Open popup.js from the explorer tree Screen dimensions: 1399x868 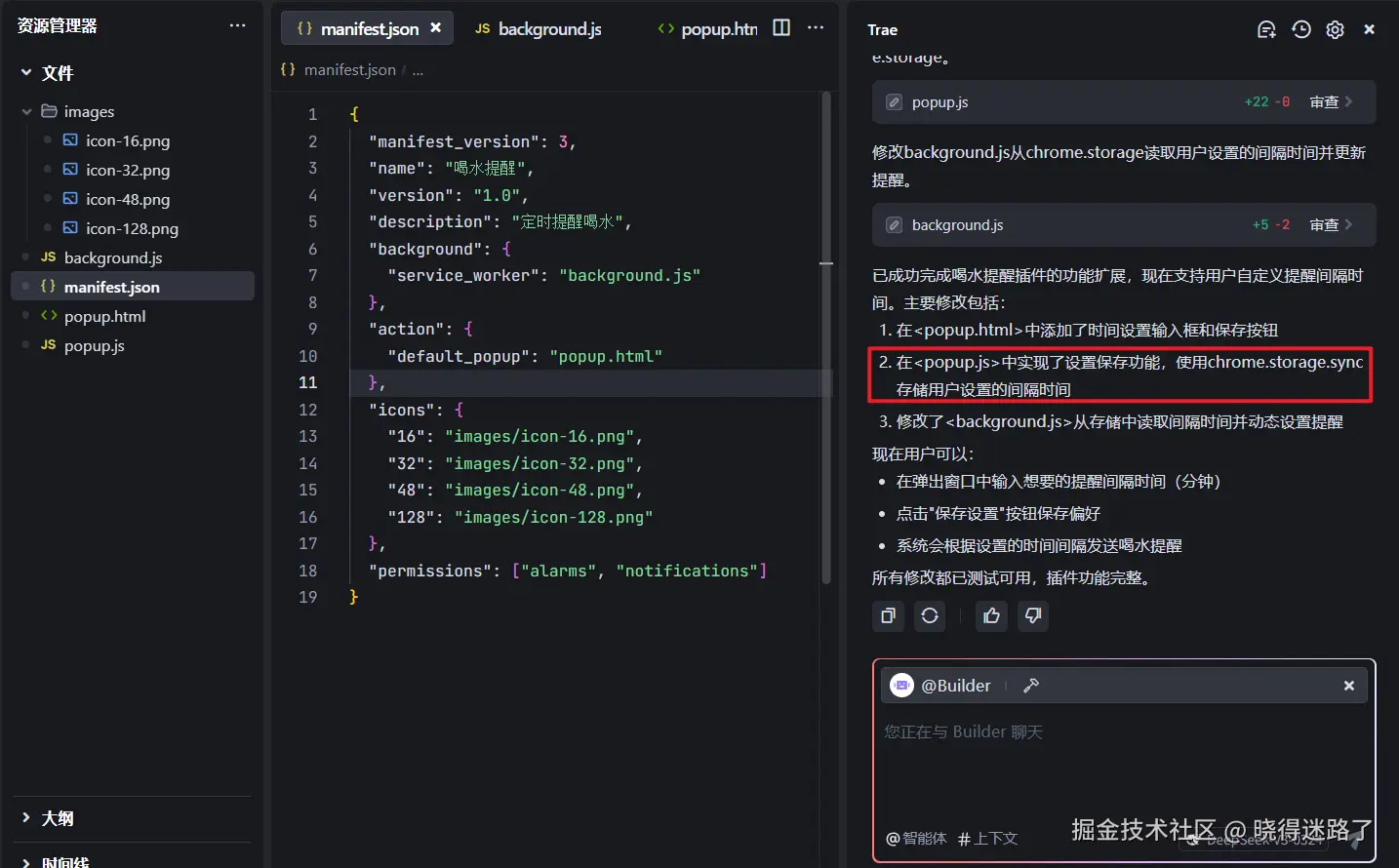tap(95, 345)
